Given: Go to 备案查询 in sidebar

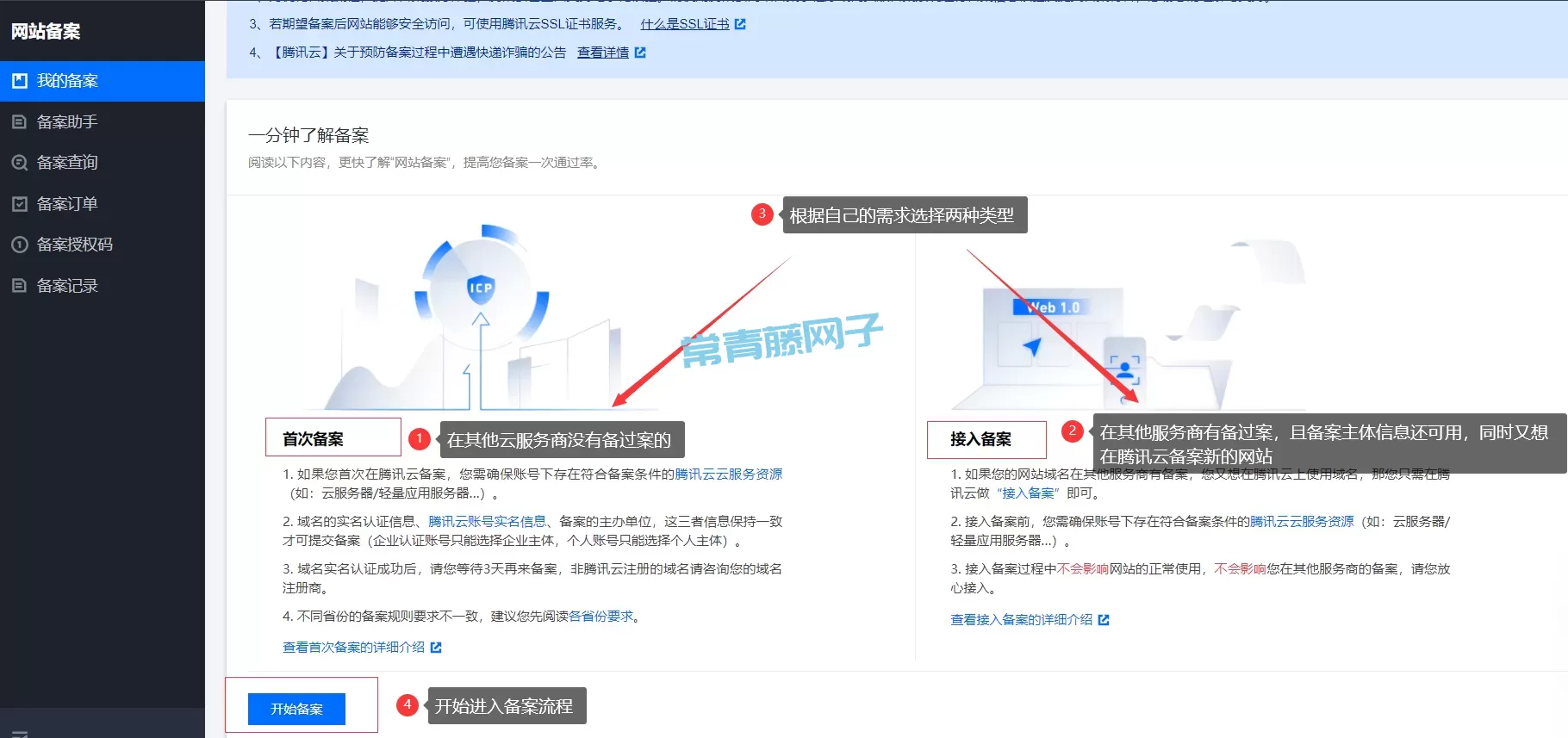Looking at the screenshot, I should point(67,163).
